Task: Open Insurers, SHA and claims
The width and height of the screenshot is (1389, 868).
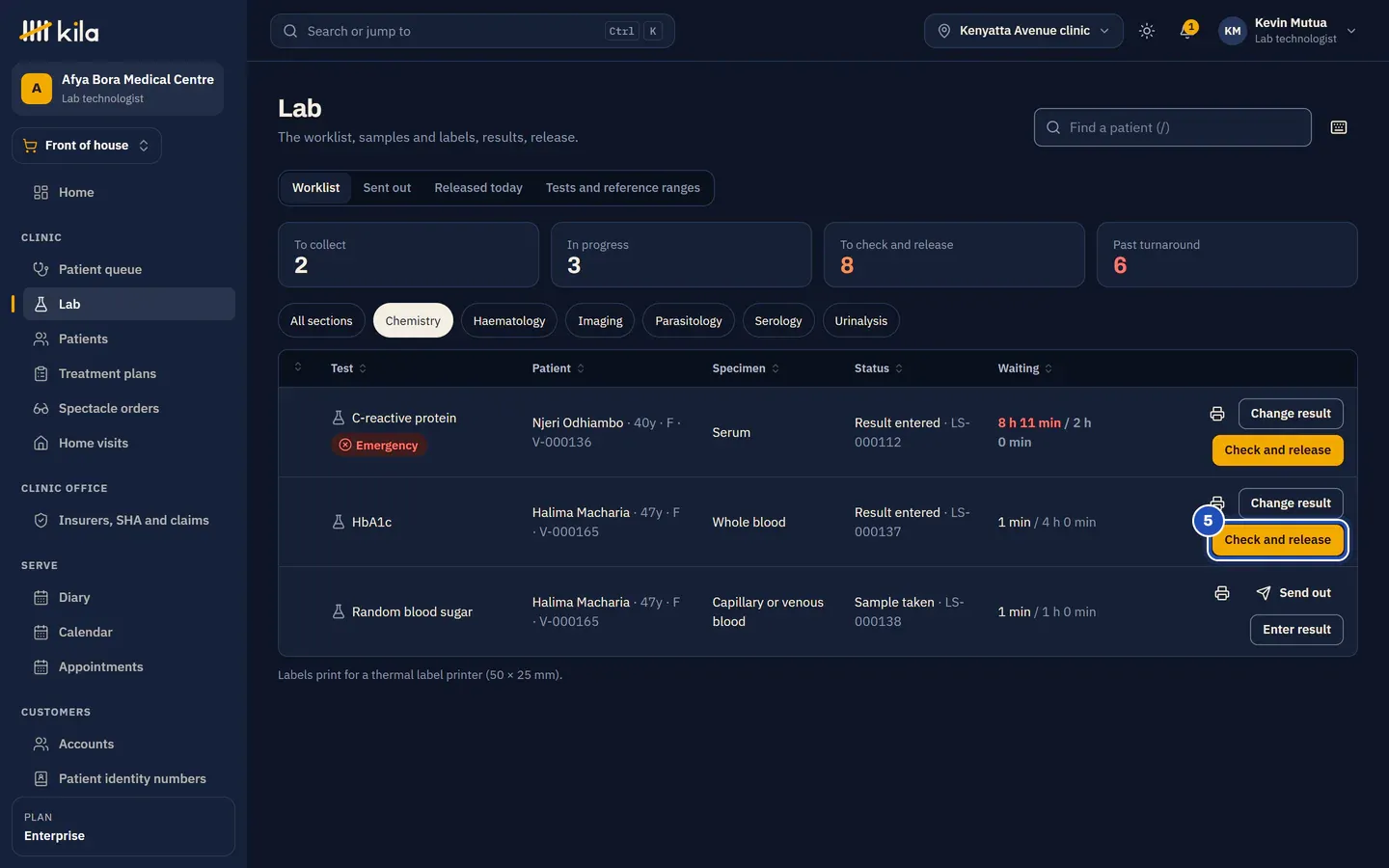Action: pyautogui.click(x=129, y=521)
